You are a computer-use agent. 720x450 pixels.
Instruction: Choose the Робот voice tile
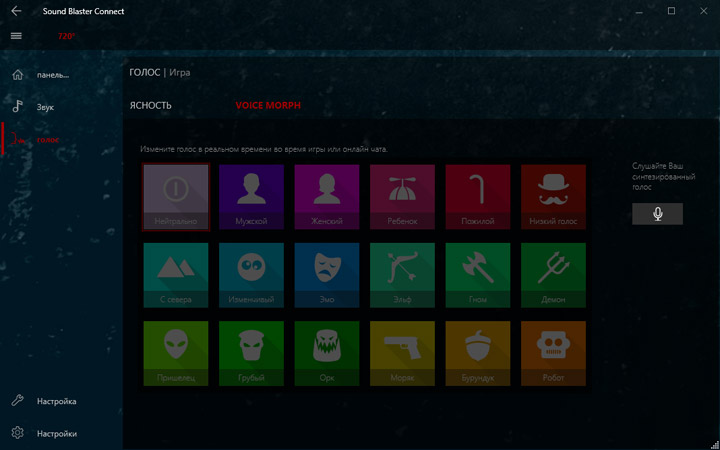tap(553, 353)
